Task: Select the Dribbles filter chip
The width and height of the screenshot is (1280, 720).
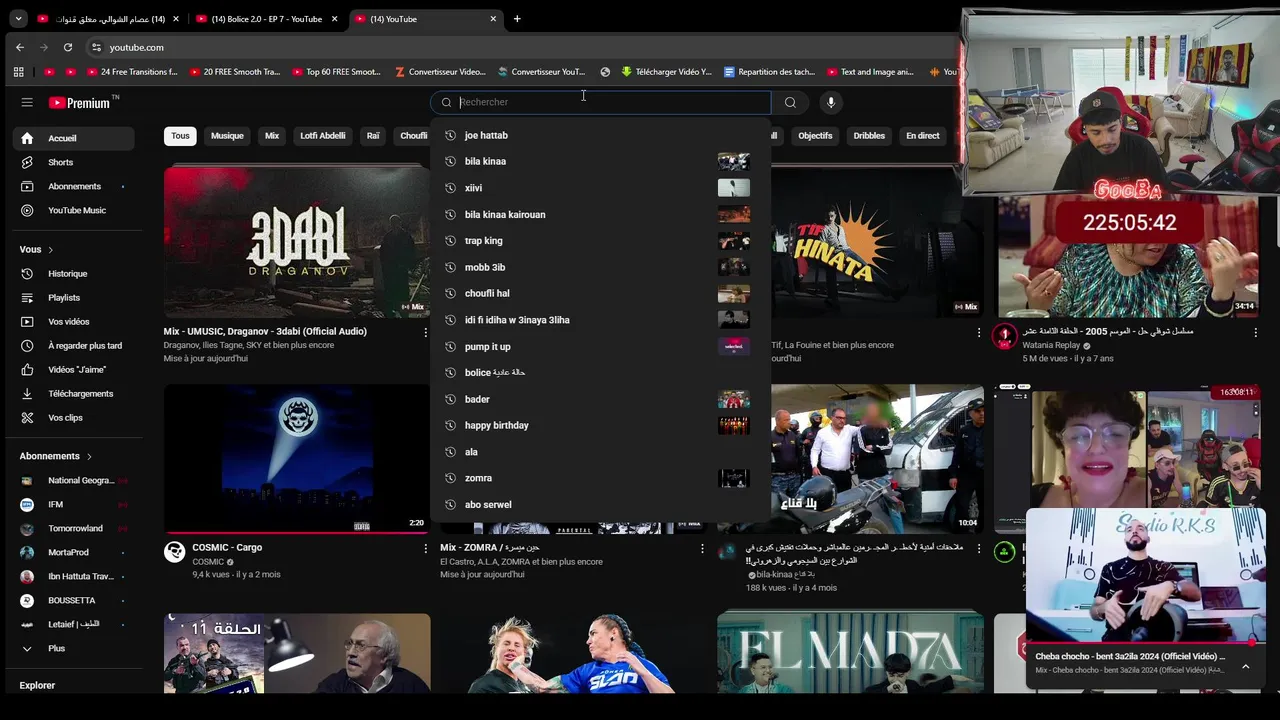Action: (x=869, y=136)
